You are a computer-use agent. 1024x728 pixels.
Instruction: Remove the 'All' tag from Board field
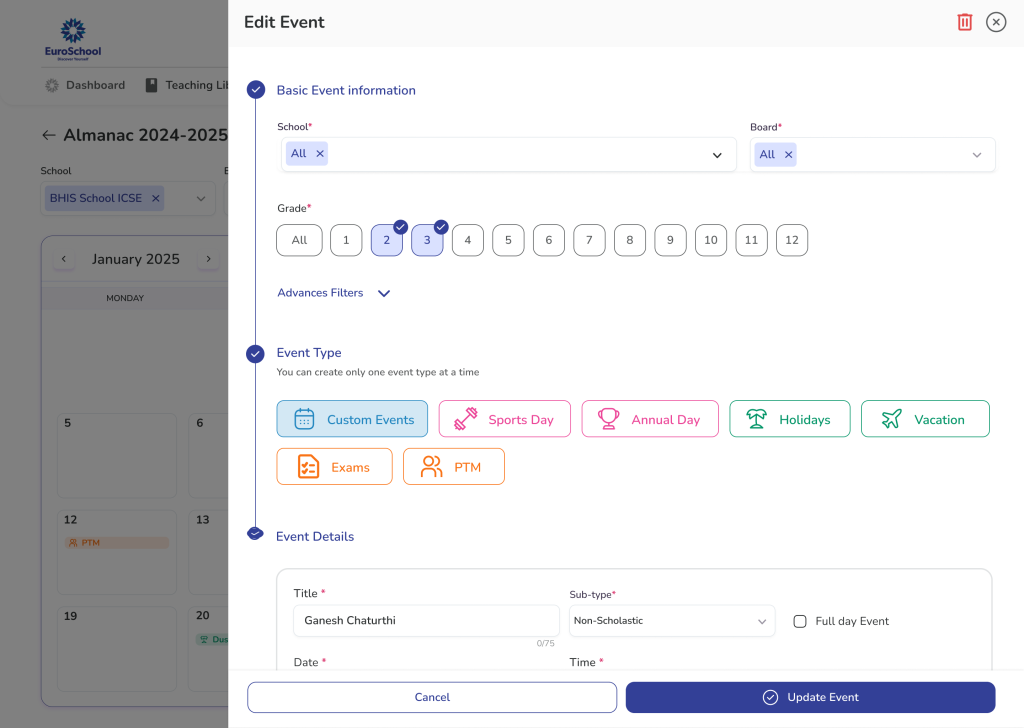coord(788,155)
